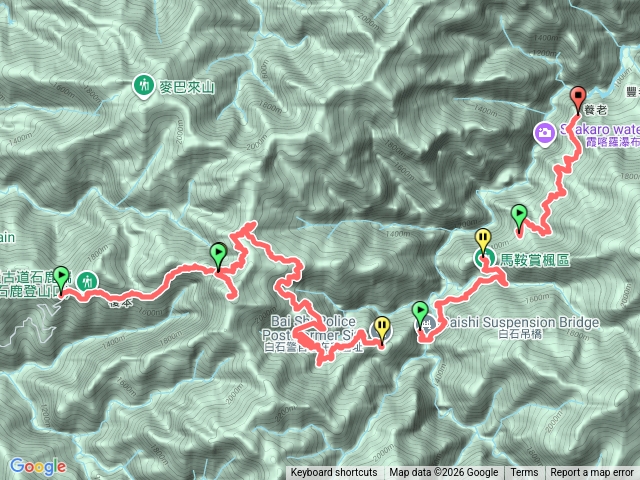Open Keyboard shortcuts
640x480 pixels.
pos(334,473)
